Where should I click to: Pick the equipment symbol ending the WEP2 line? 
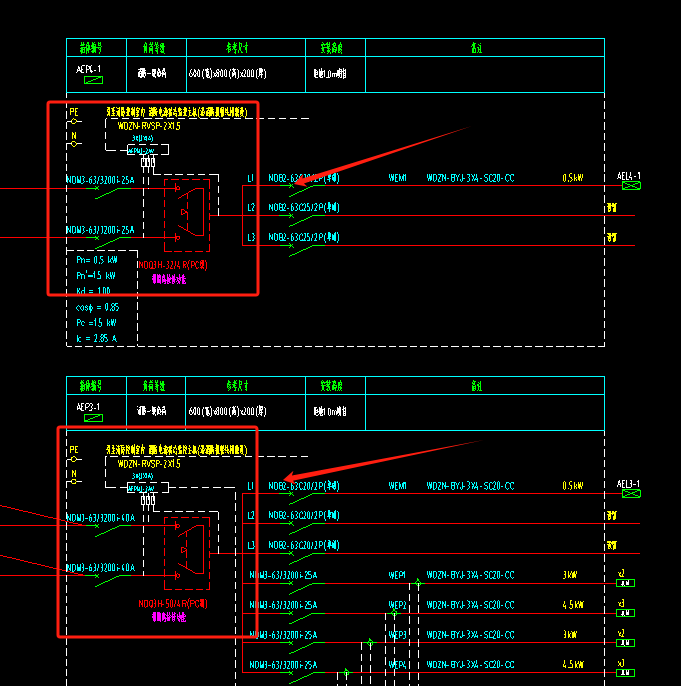tap(625, 613)
